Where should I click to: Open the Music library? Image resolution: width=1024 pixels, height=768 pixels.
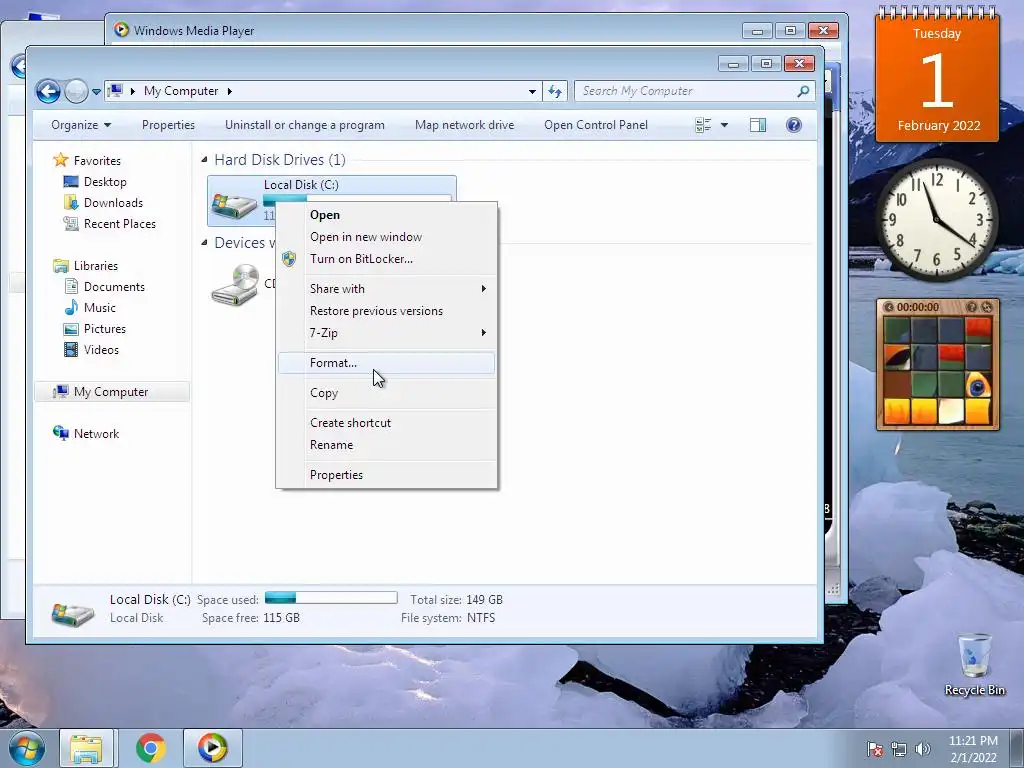pyautogui.click(x=99, y=308)
